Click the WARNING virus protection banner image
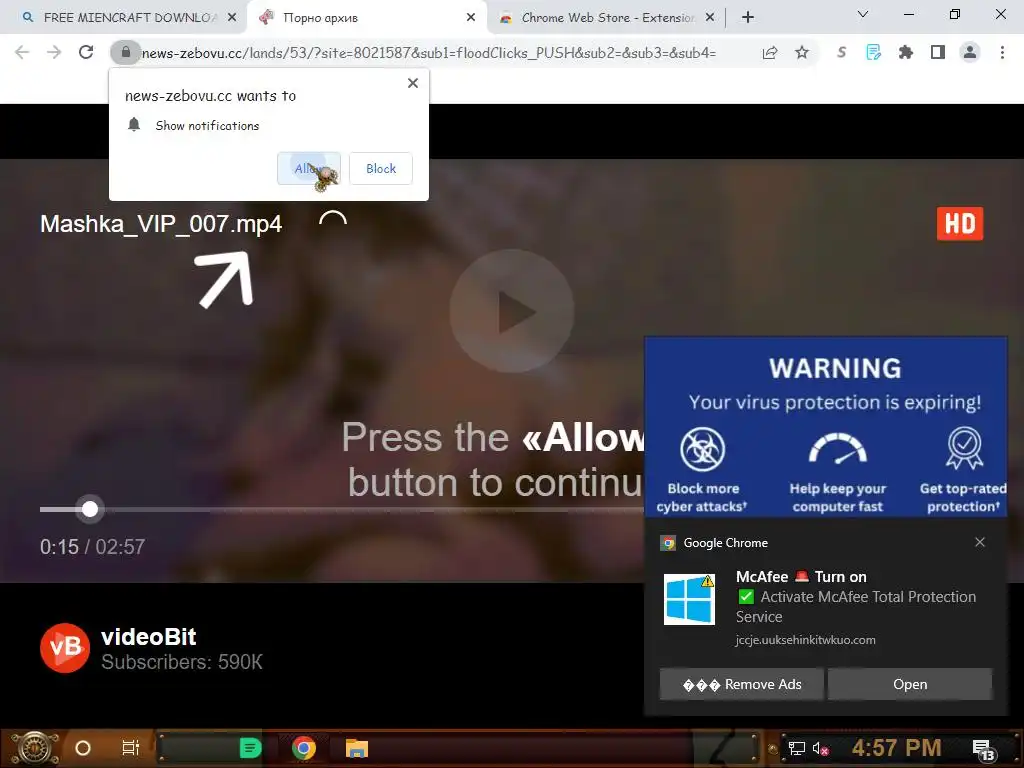This screenshot has width=1024, height=768. click(825, 427)
